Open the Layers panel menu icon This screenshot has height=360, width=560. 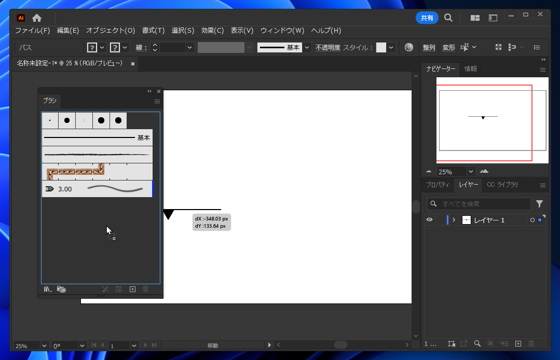pyautogui.click(x=542, y=185)
